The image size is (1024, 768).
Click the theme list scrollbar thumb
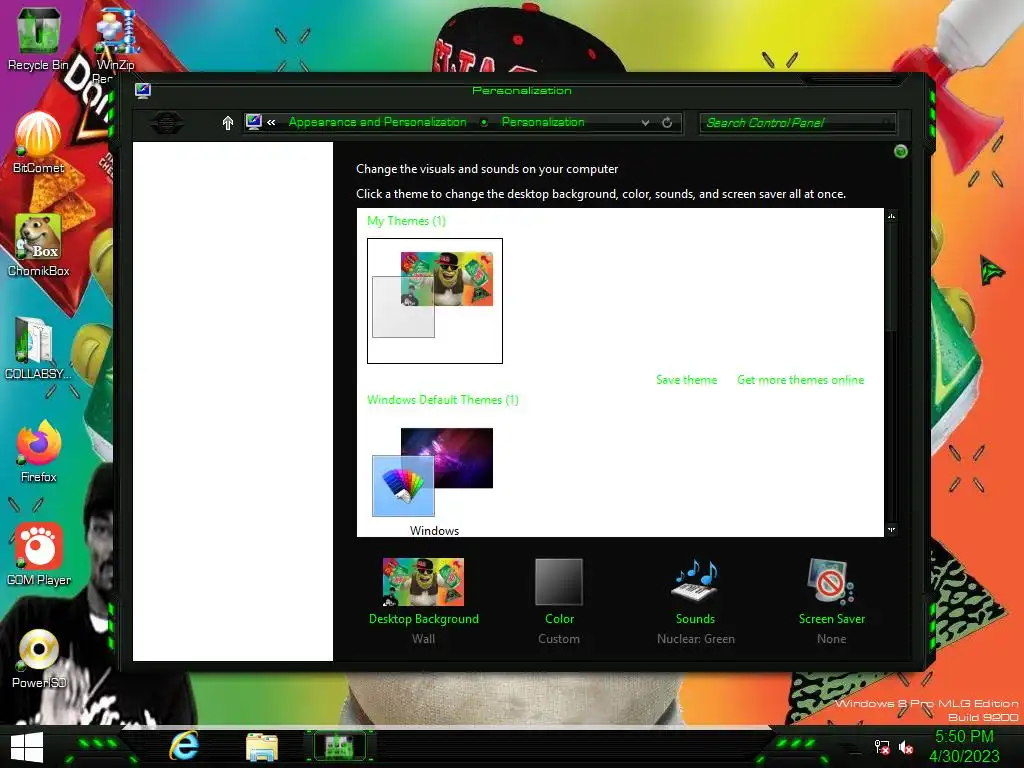tap(891, 278)
